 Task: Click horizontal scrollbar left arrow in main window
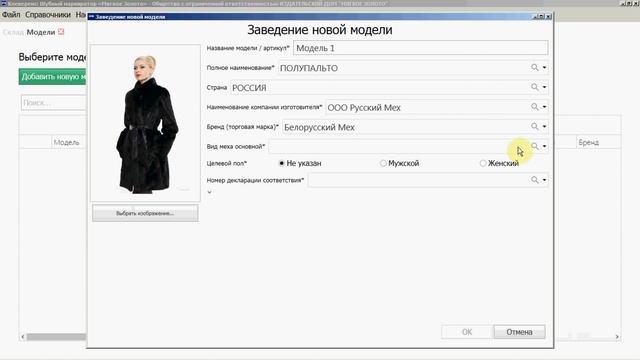pos(23,337)
